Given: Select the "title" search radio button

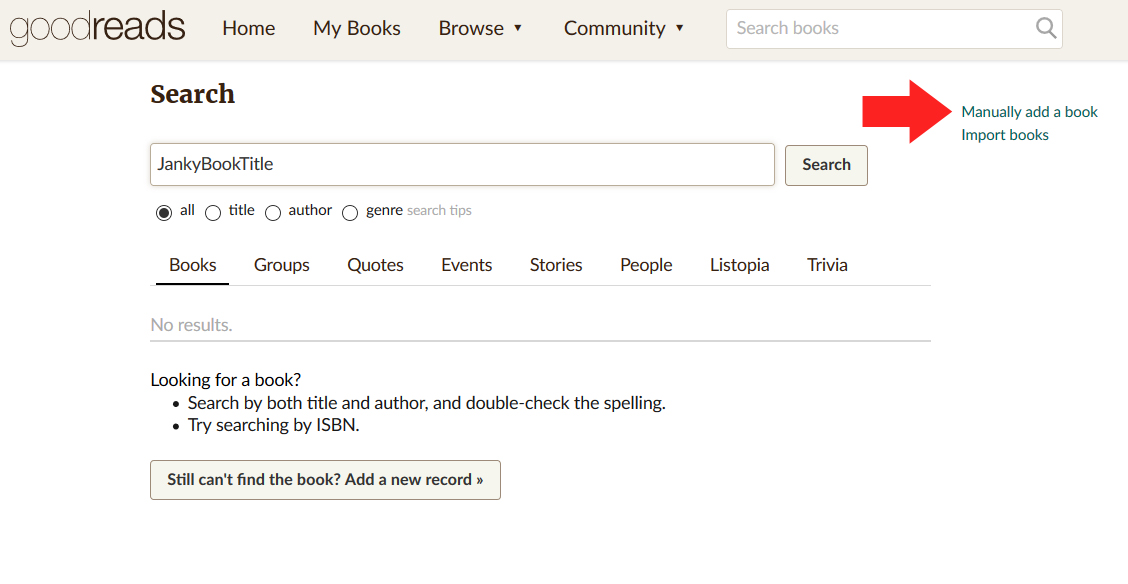Looking at the screenshot, I should [x=213, y=212].
